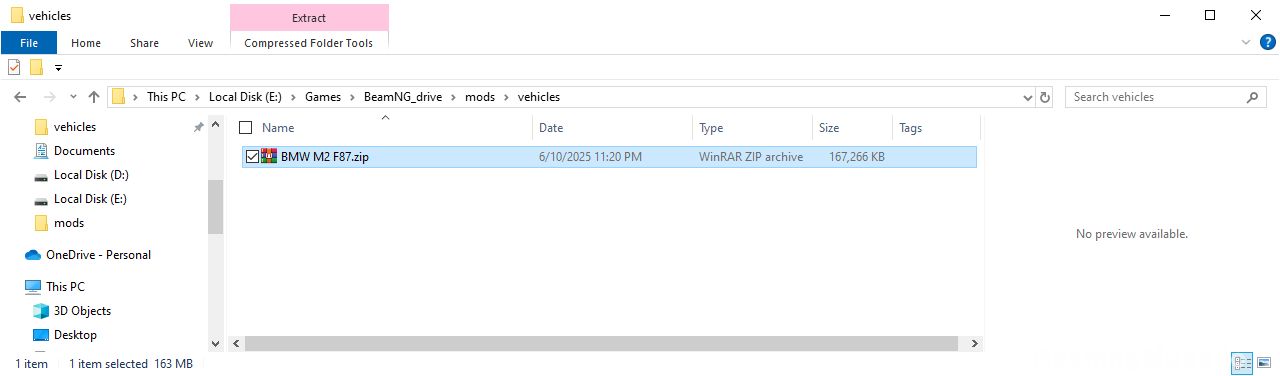Open Desktop in the sidebar
This screenshot has width=1280, height=376.
(x=75, y=335)
